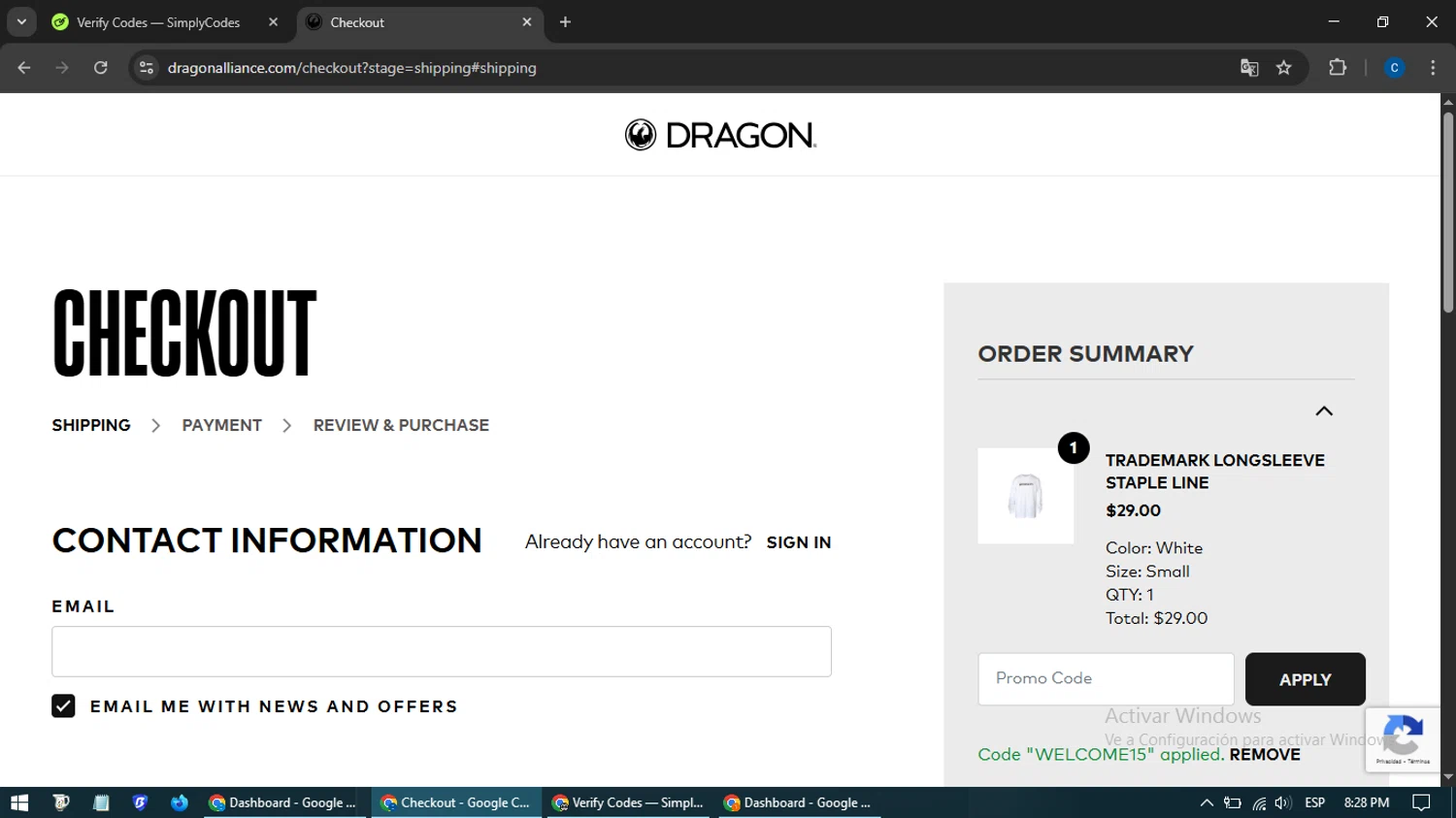Bookmark this page with the star icon
The height and width of the screenshot is (818, 1456).
(x=1284, y=68)
